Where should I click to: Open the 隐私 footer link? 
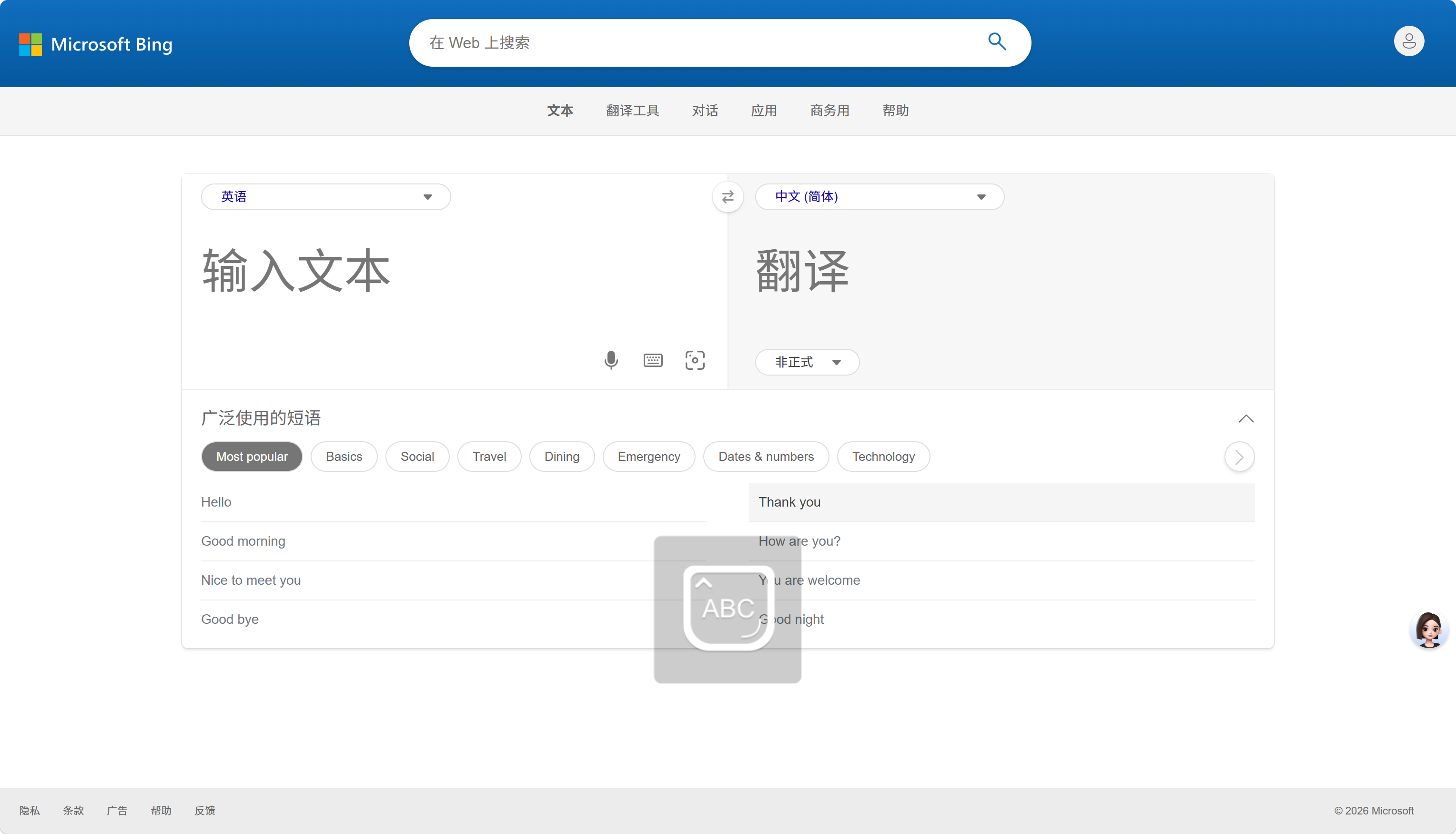tap(29, 811)
